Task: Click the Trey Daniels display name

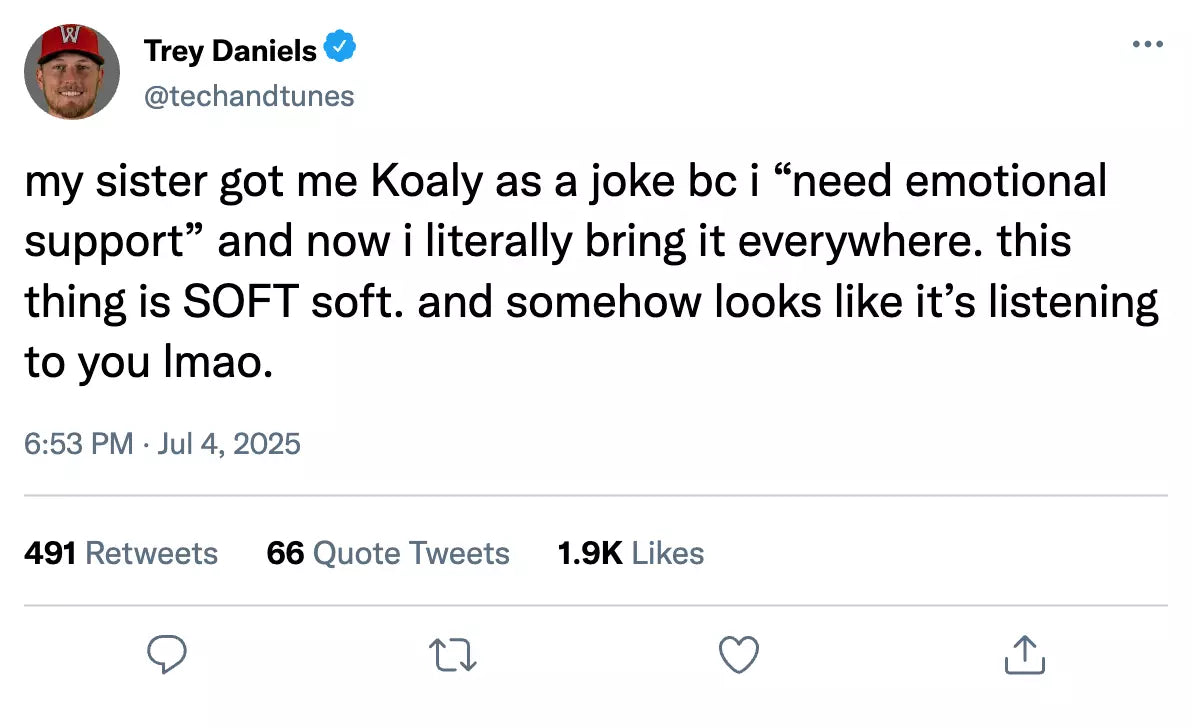Action: pos(230,49)
